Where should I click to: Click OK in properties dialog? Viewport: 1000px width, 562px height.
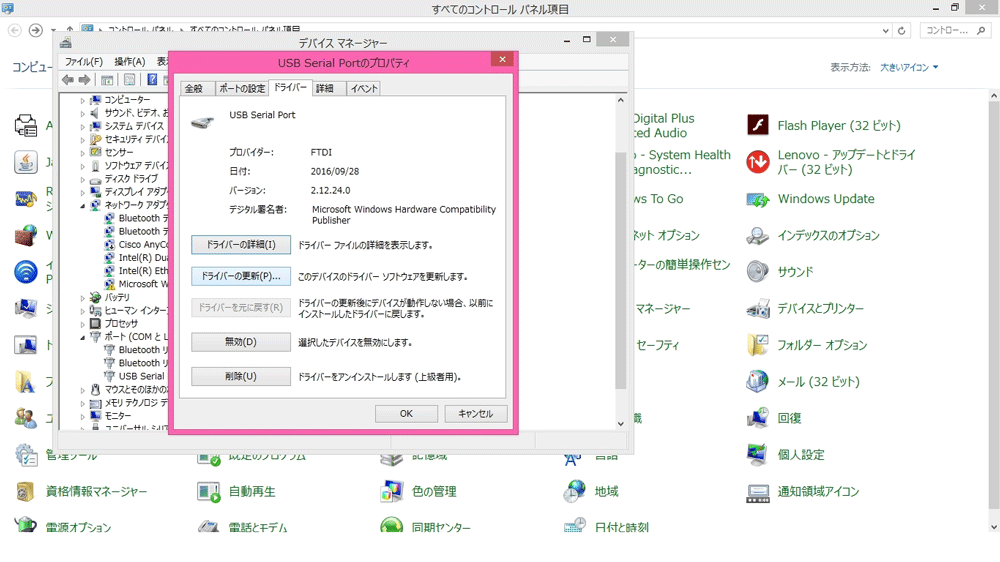[406, 413]
